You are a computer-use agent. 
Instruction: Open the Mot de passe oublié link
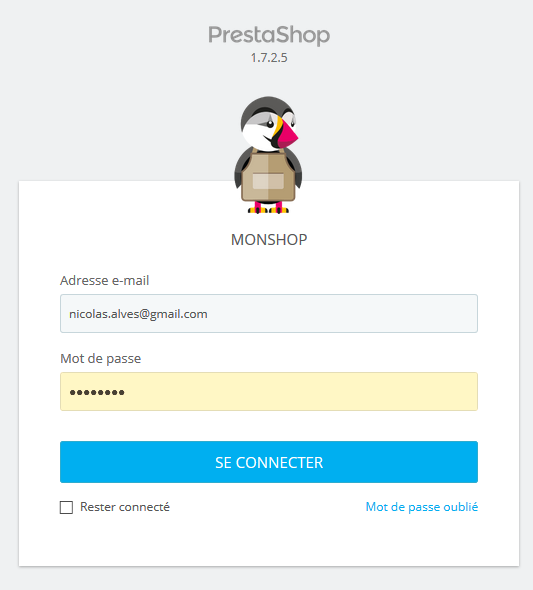coord(422,507)
